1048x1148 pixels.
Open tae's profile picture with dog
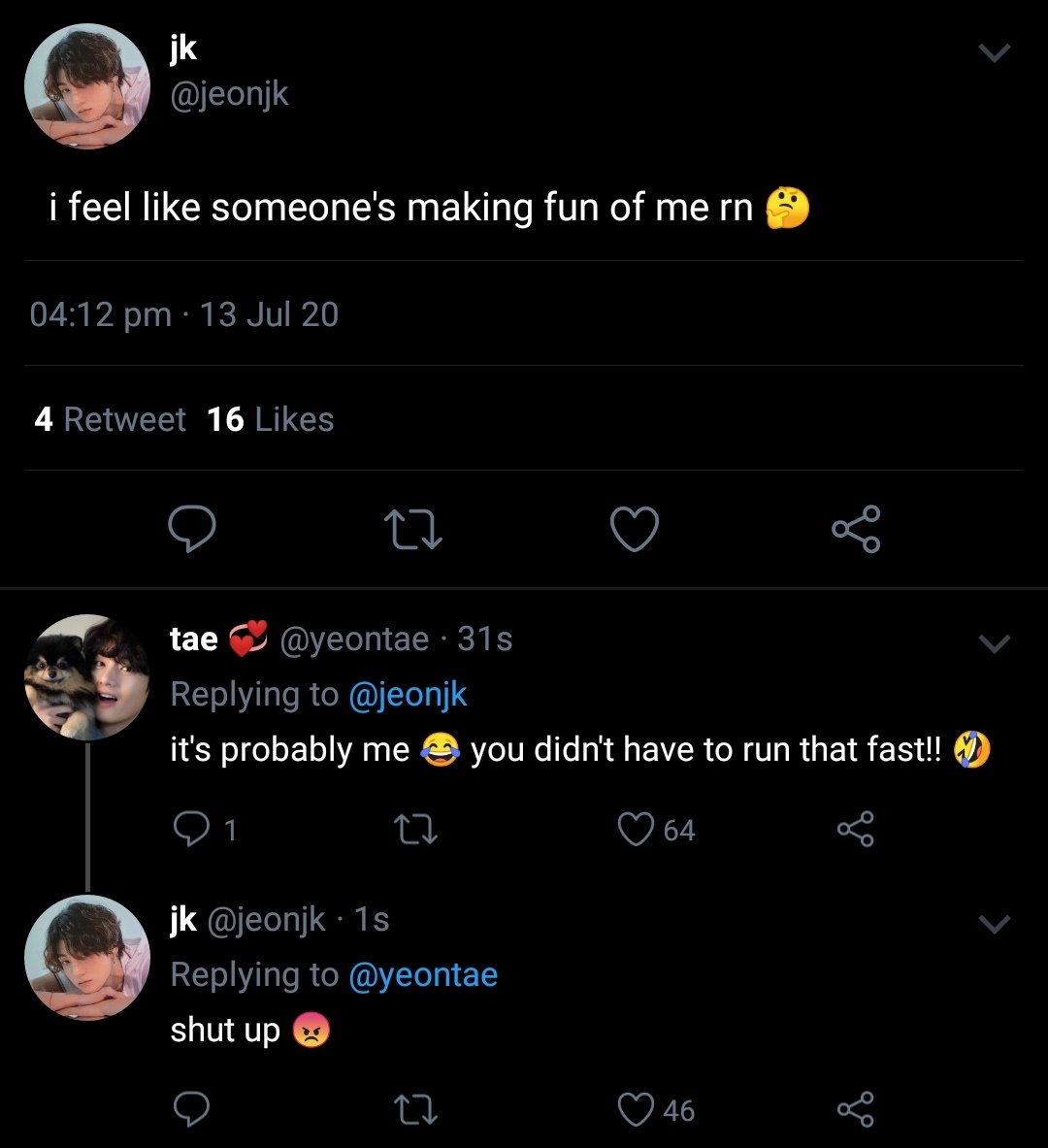tap(87, 677)
